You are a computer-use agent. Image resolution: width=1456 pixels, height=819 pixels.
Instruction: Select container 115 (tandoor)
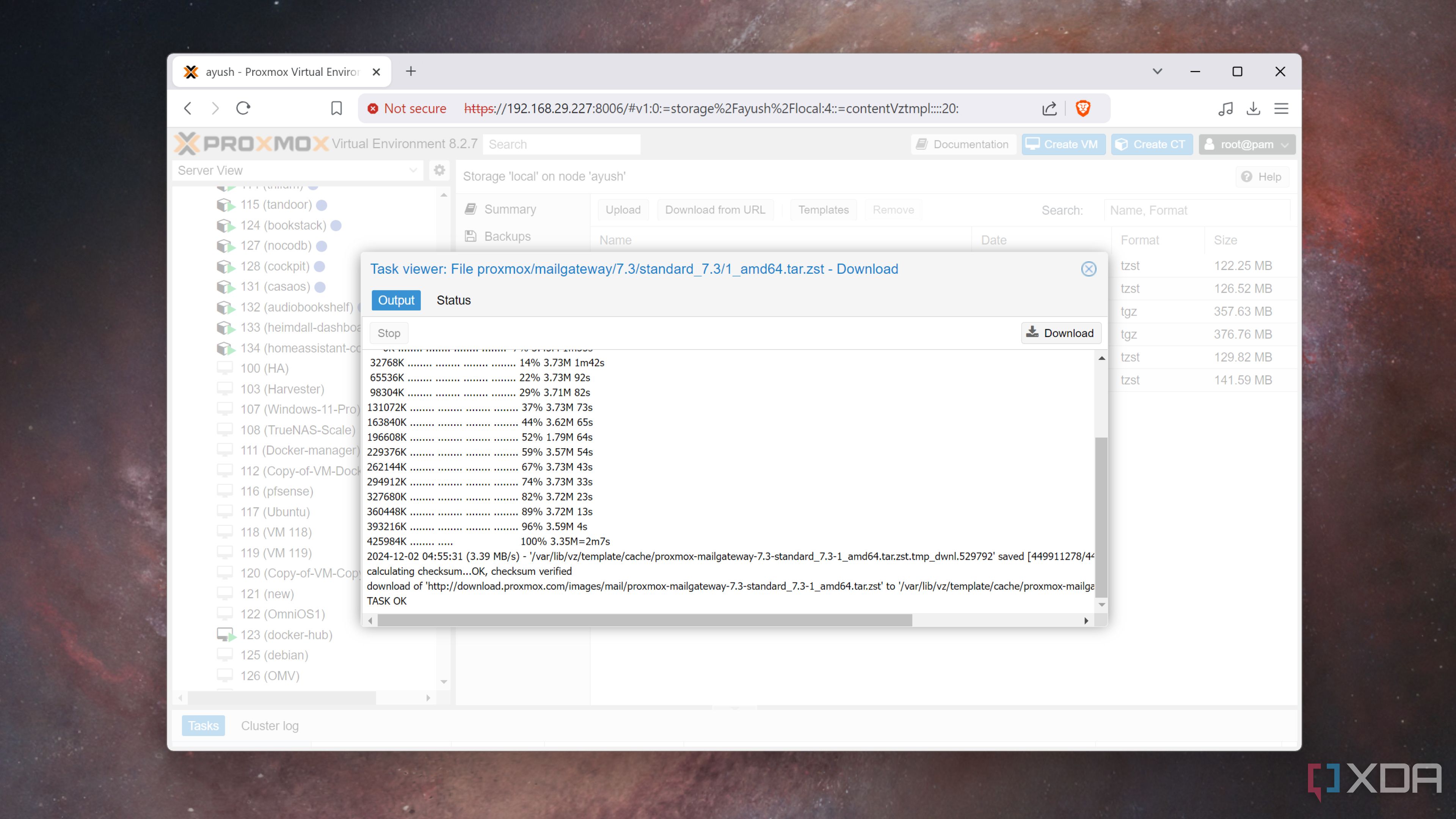click(276, 205)
